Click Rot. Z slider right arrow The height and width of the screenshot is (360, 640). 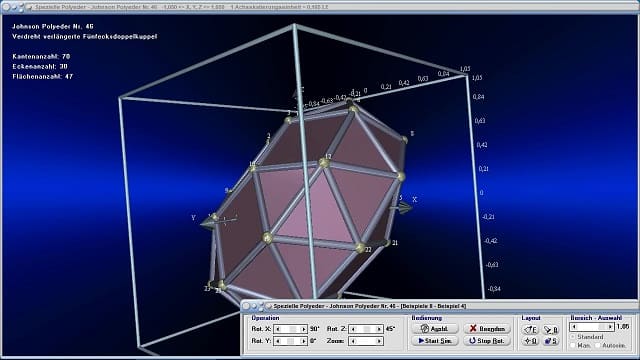click(x=379, y=329)
